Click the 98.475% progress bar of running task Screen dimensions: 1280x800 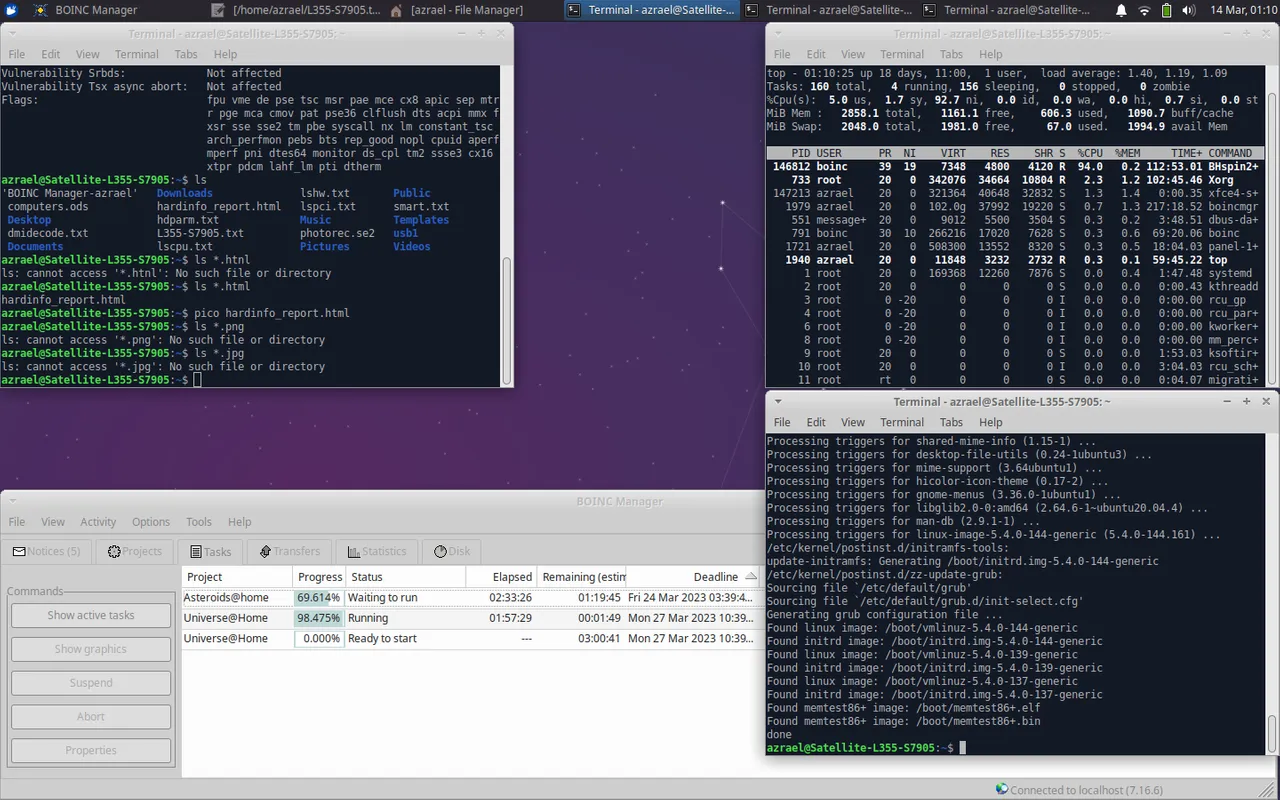[319, 618]
